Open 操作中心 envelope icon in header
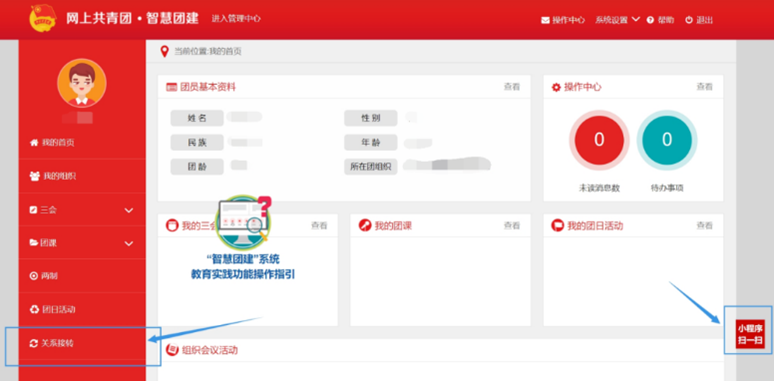The width and height of the screenshot is (774, 381). coord(545,20)
